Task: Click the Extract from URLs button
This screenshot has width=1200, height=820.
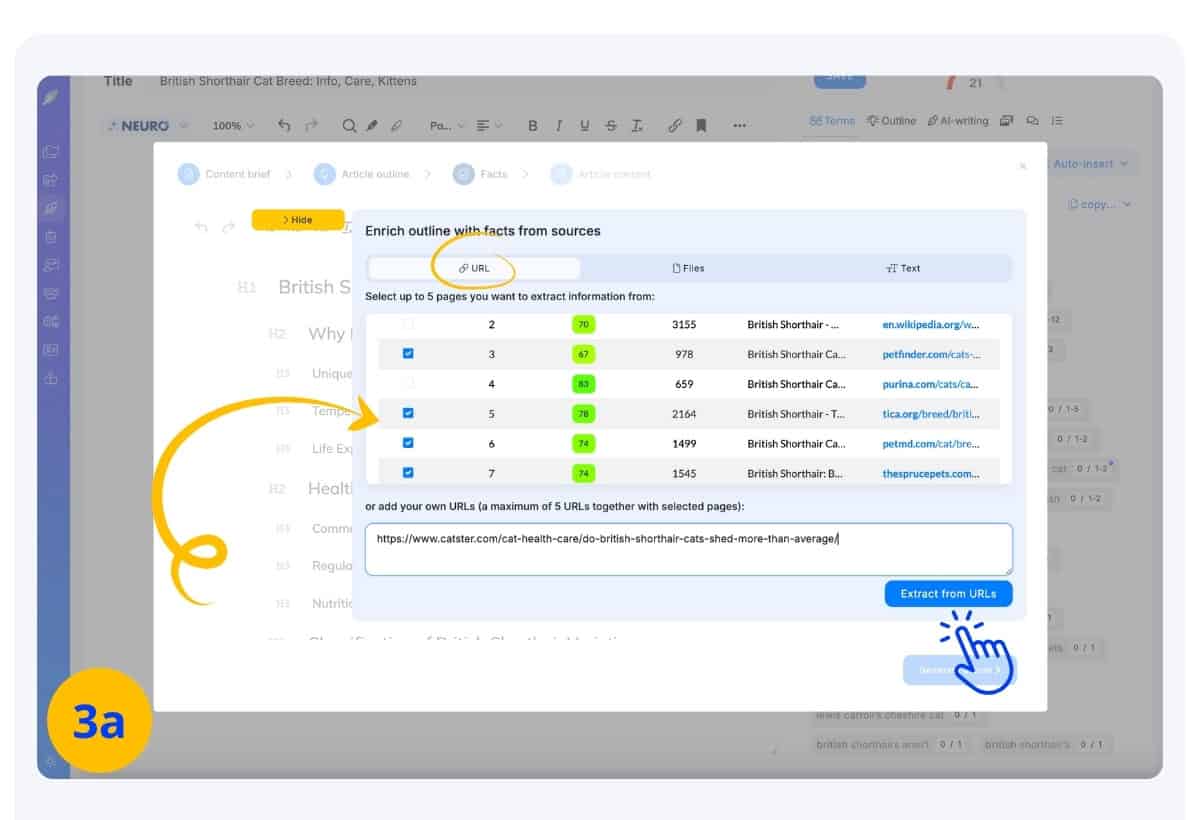Action: pyautogui.click(x=948, y=594)
